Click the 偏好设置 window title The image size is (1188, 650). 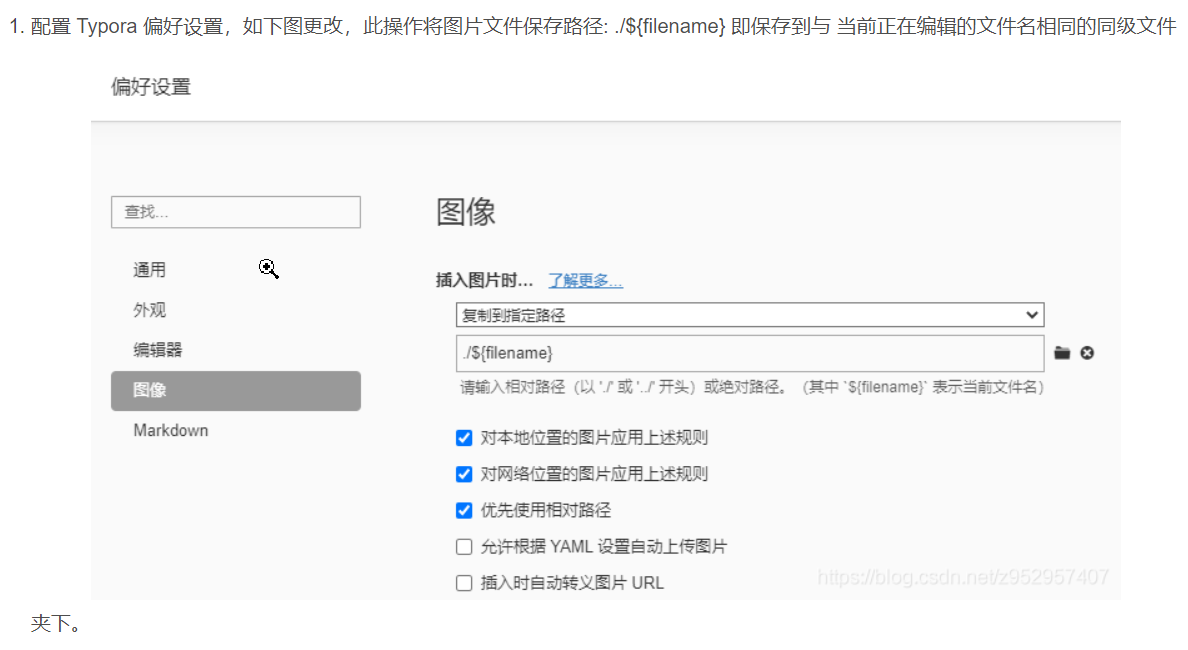tap(151, 87)
